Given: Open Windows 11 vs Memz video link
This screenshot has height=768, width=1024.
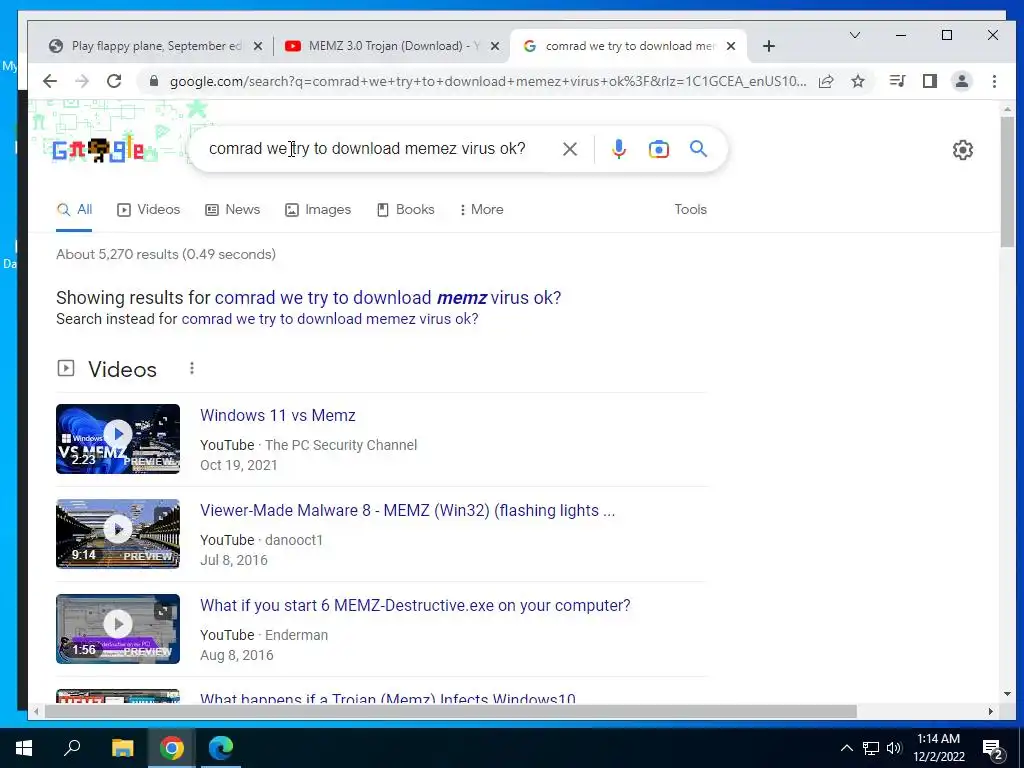Looking at the screenshot, I should [x=278, y=415].
